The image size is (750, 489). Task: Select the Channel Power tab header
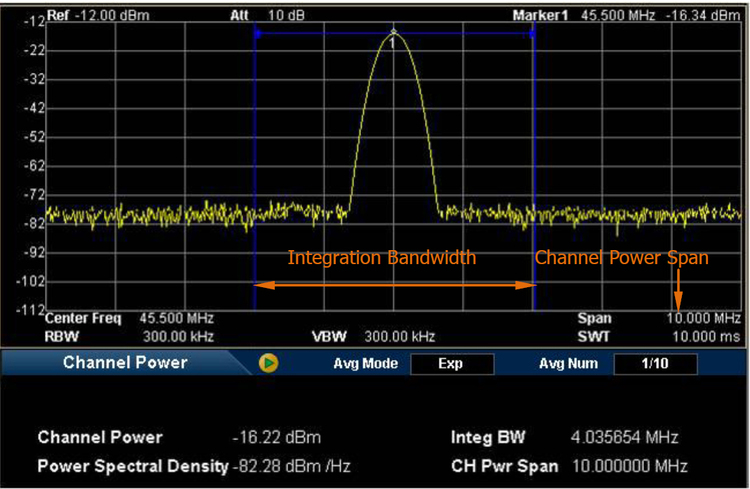[x=125, y=363]
